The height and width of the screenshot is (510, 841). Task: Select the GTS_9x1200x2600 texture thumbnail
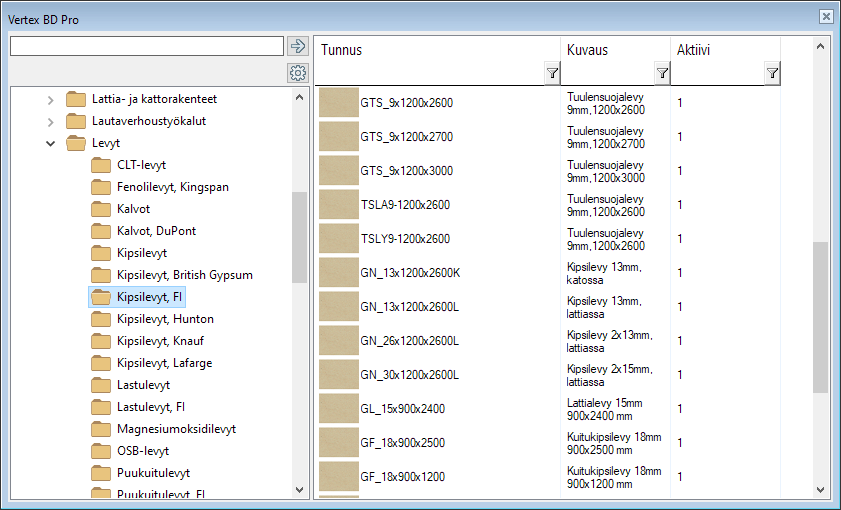tap(338, 103)
